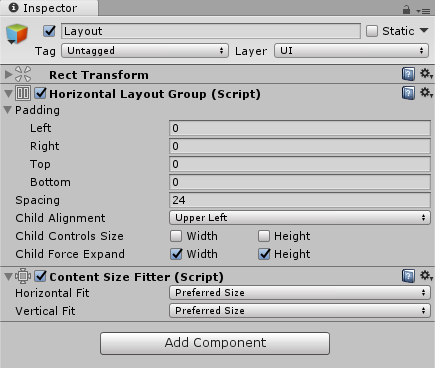Screen dimensions: 435x368
Task: Open Rect Transform help reference icon
Action: [408, 74]
